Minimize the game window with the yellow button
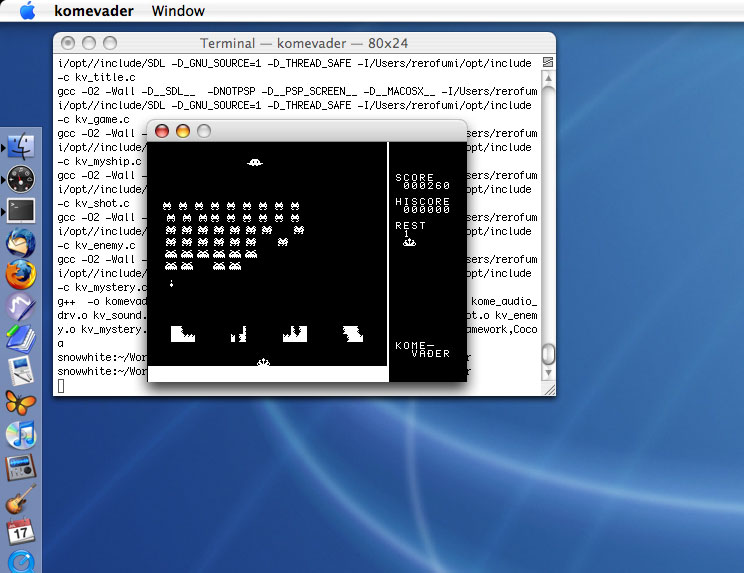The height and width of the screenshot is (573, 744). (x=183, y=131)
